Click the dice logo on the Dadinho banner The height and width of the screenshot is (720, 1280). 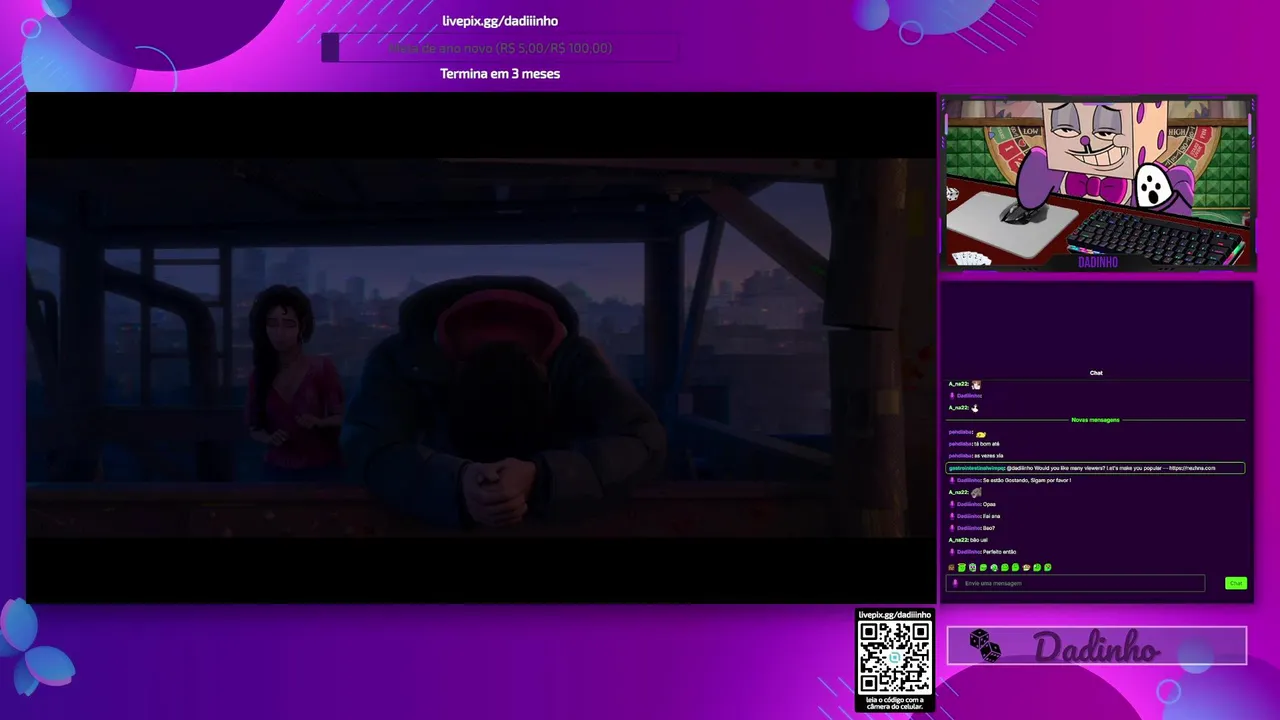pyautogui.click(x=985, y=646)
